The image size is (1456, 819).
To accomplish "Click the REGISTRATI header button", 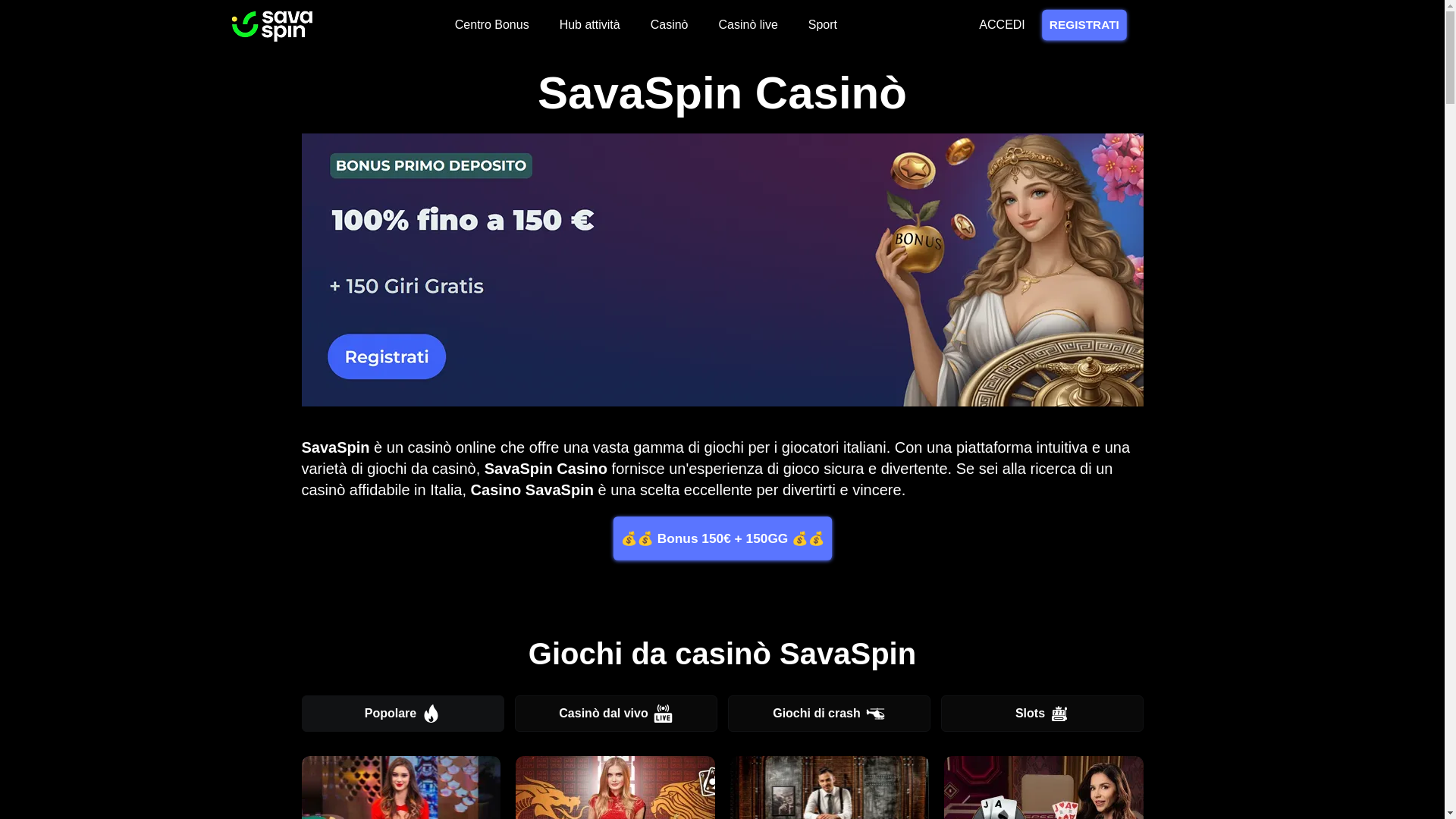I will click(1084, 25).
